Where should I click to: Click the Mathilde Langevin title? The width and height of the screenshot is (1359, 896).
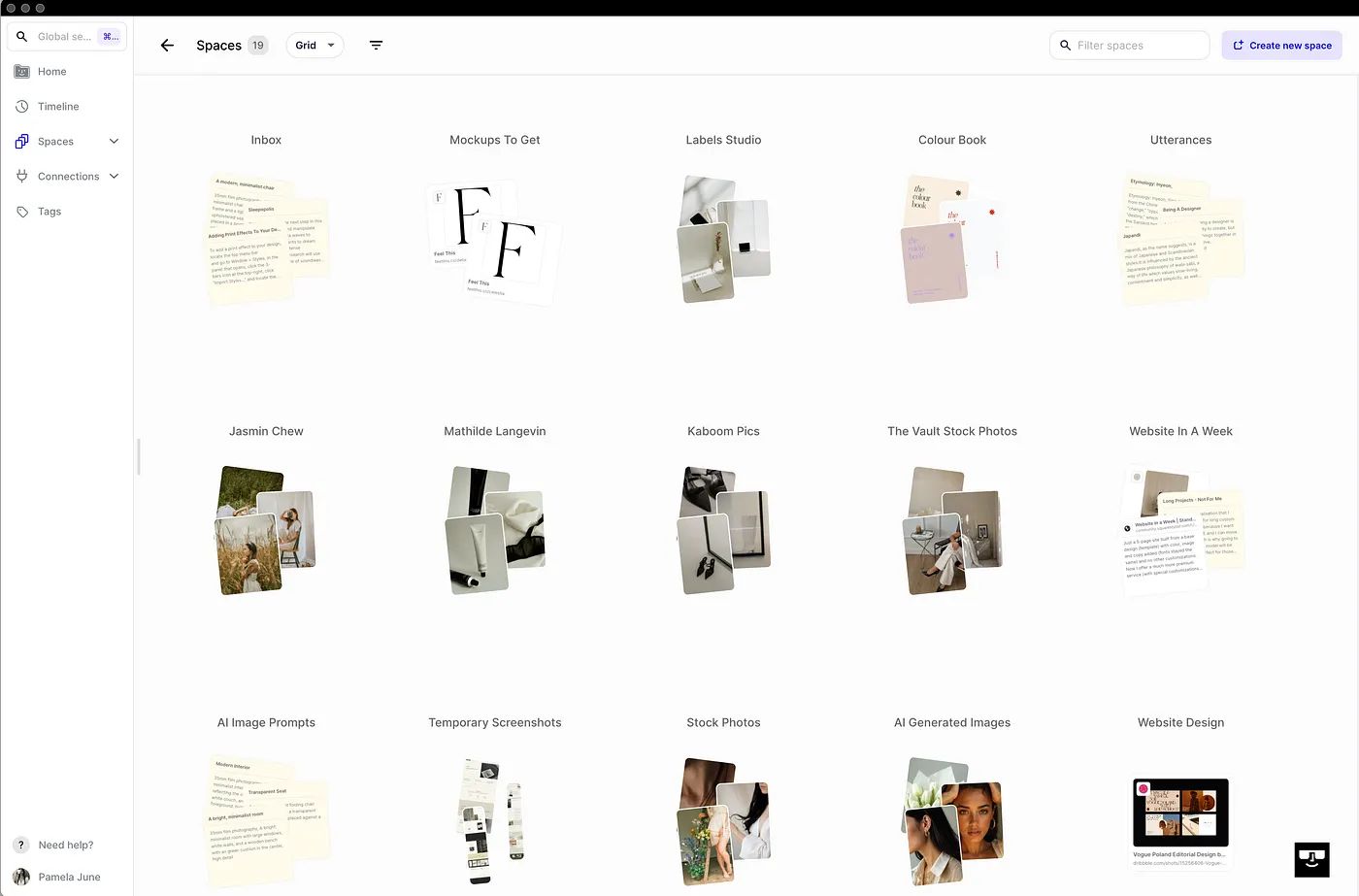(495, 431)
